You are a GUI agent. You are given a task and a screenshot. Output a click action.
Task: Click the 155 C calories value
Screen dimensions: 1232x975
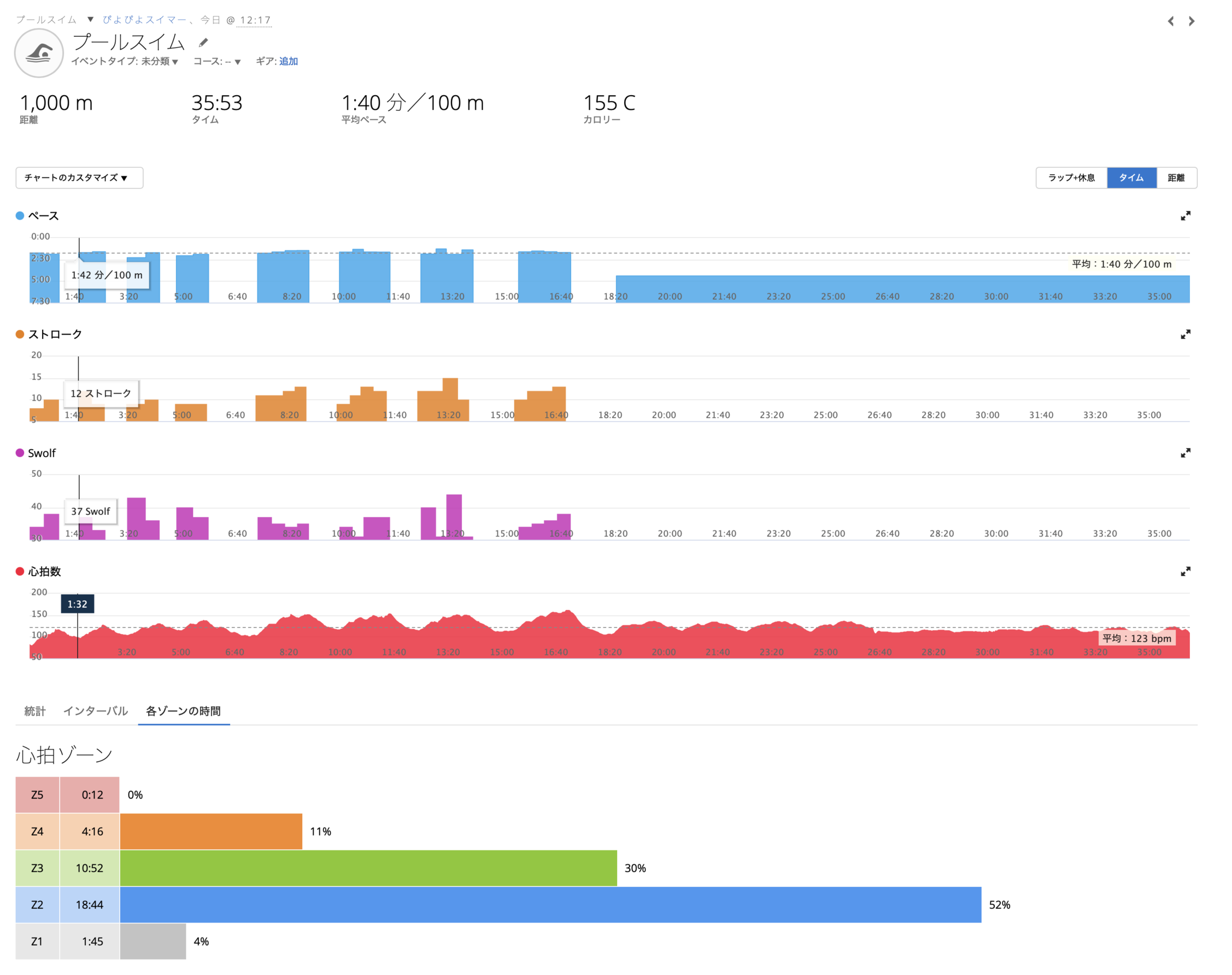pos(609,103)
